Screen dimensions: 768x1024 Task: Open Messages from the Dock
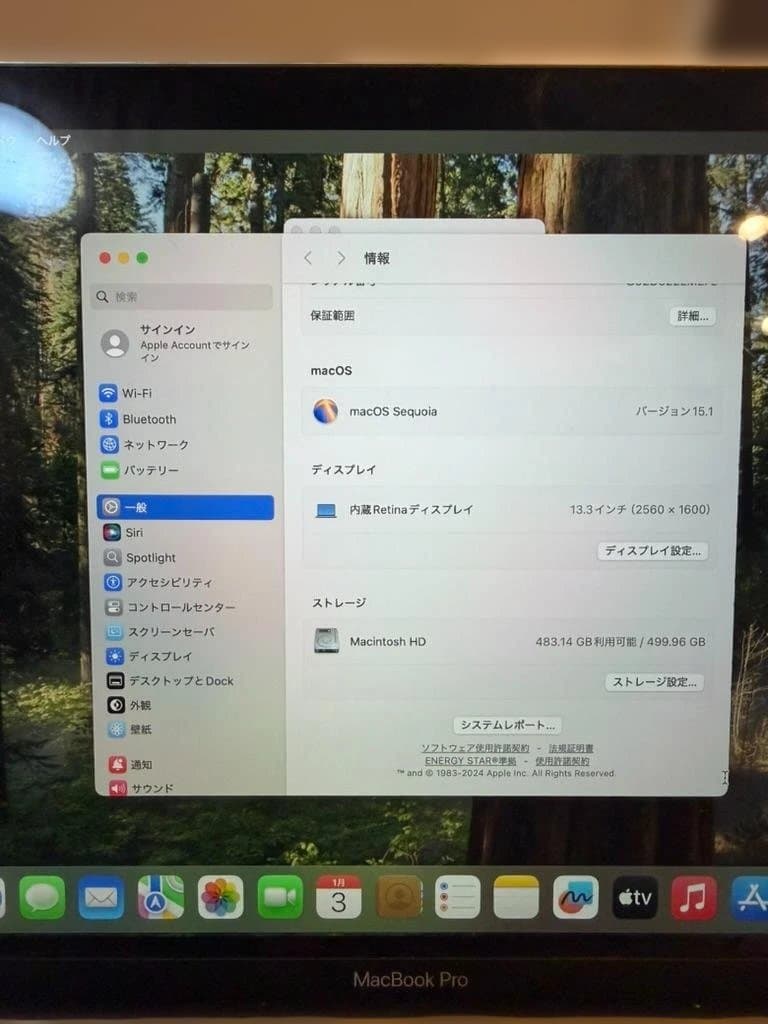click(x=42, y=897)
